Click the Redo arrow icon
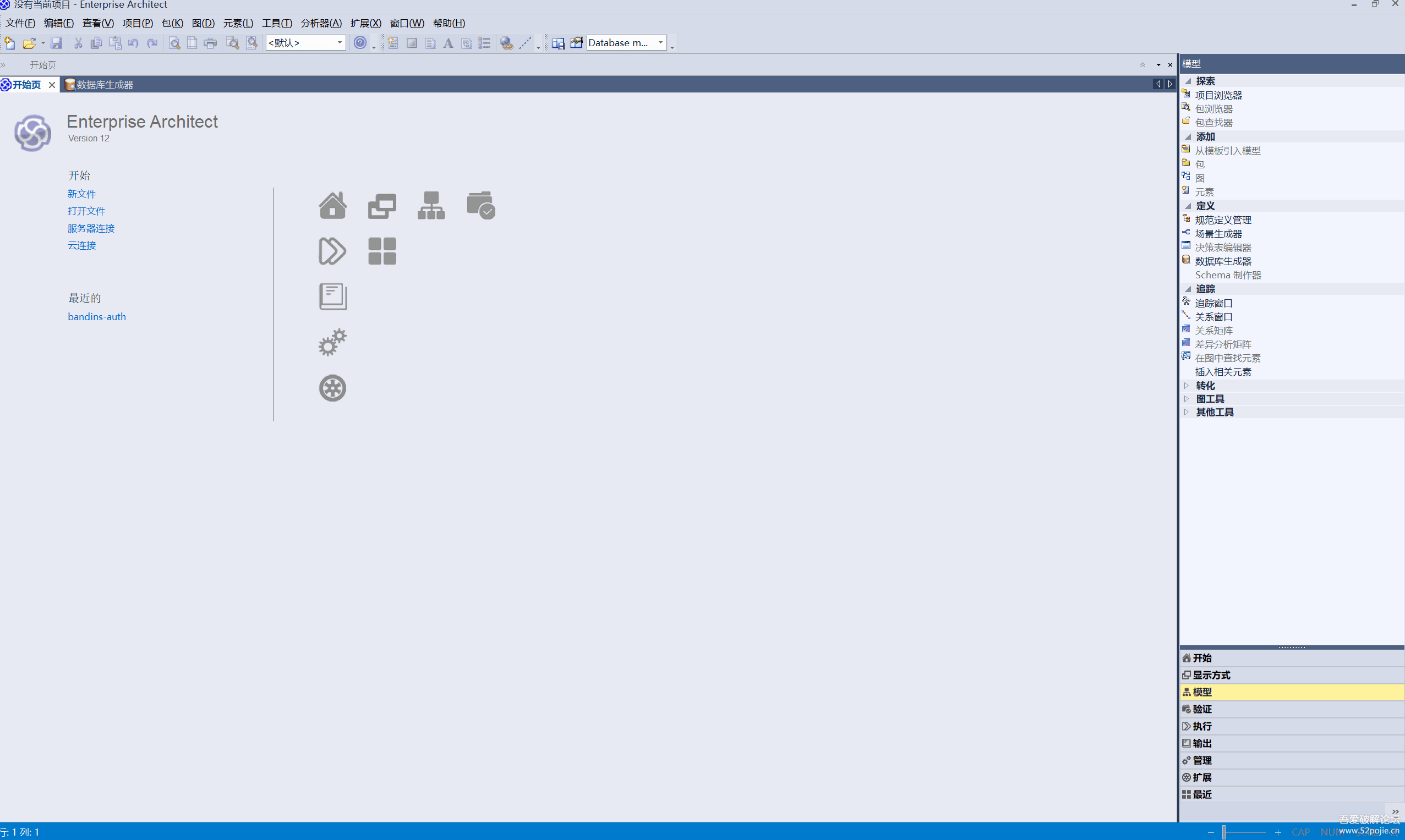Screen dimensions: 1405x840 click(x=152, y=43)
